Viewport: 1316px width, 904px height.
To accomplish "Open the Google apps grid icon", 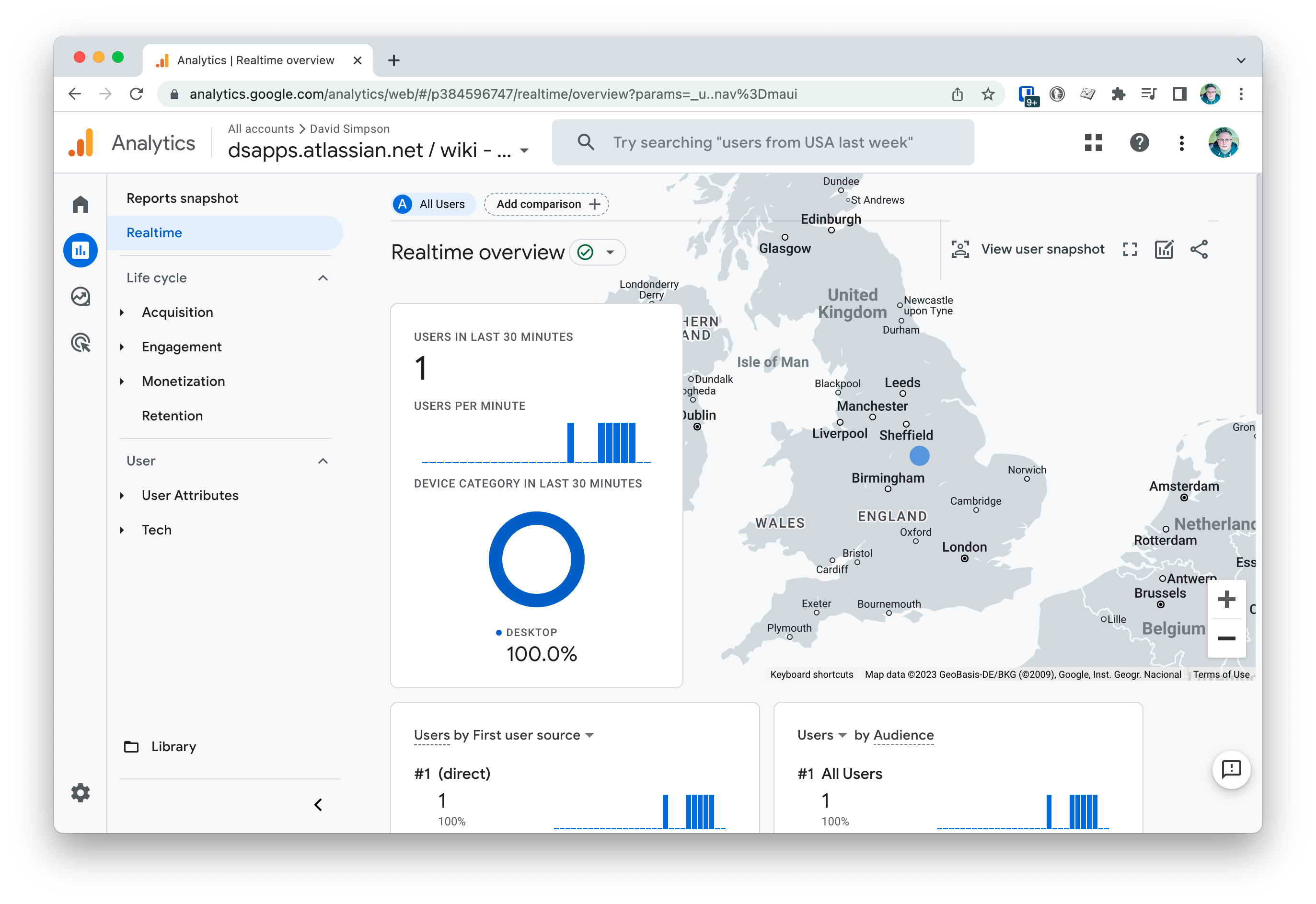I will (1093, 143).
